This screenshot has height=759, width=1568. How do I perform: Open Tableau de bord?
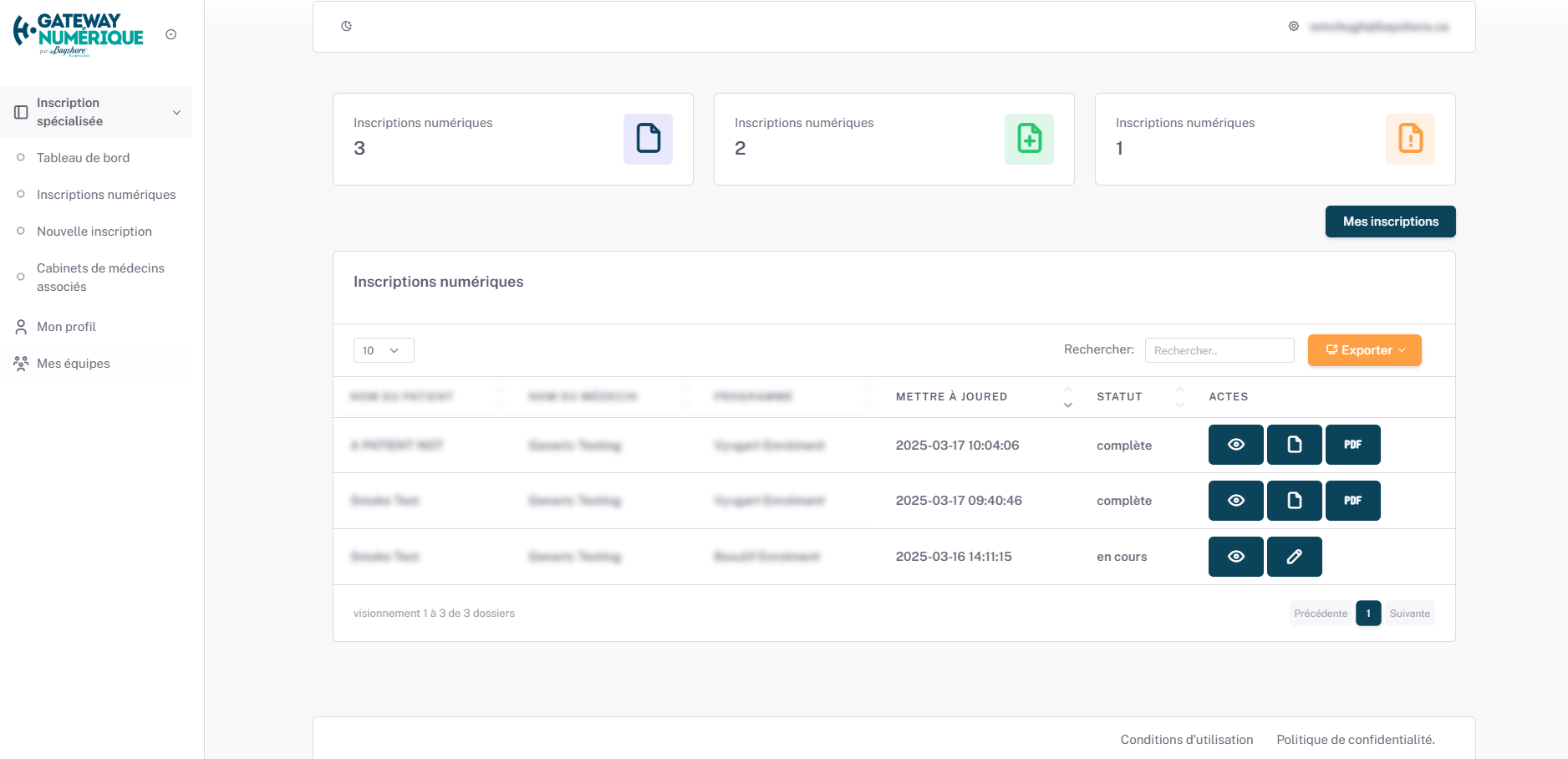pos(83,158)
